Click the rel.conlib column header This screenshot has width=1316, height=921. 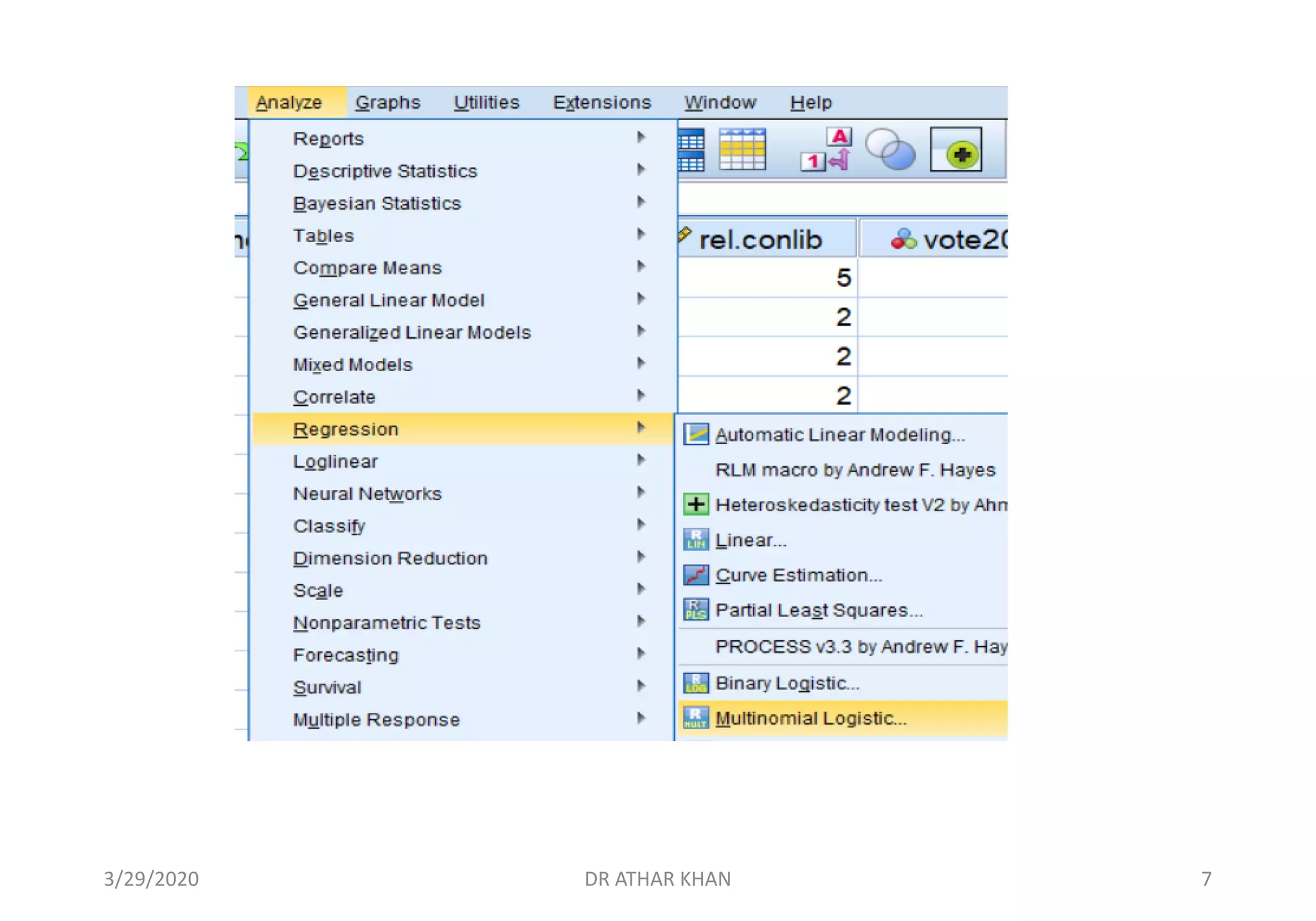[760, 240]
